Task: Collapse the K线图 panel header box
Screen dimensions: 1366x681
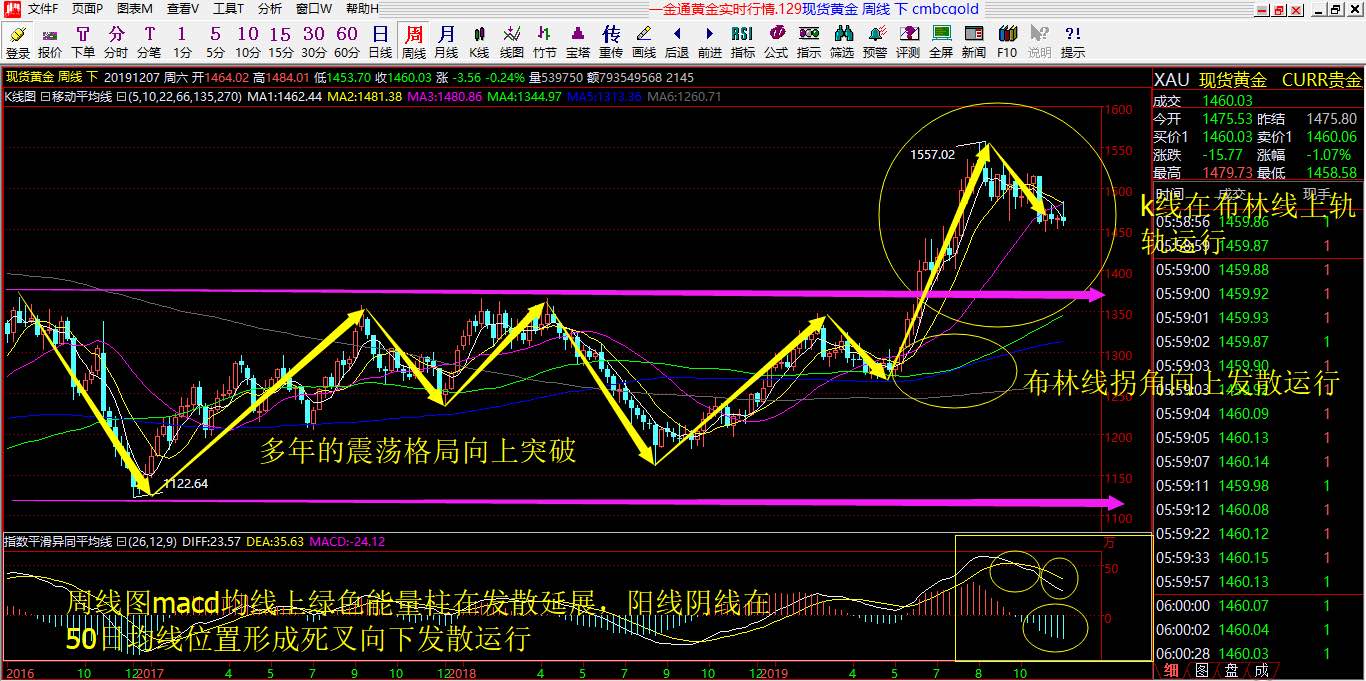Action: (43, 97)
